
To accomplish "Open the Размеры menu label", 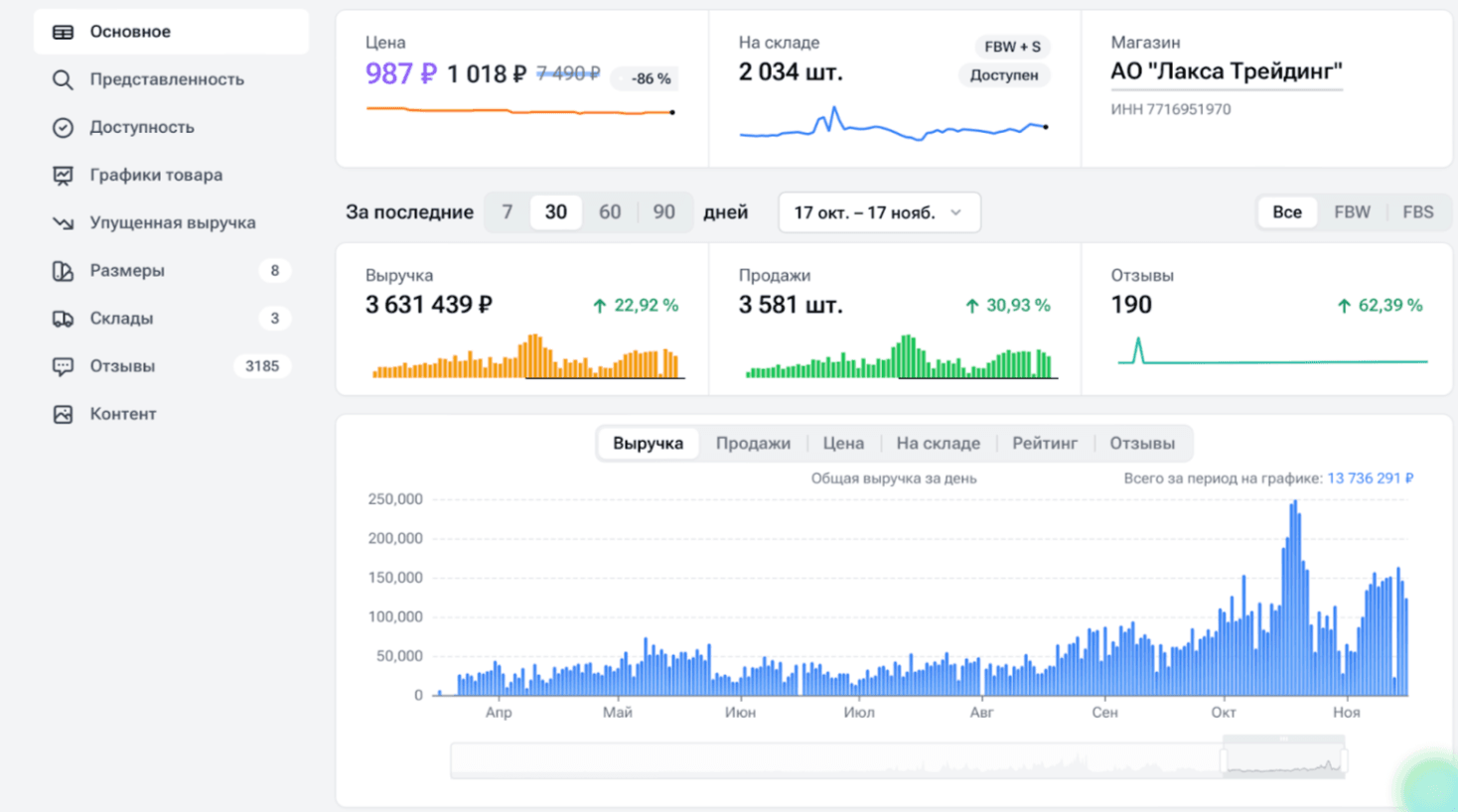I will [x=127, y=270].
